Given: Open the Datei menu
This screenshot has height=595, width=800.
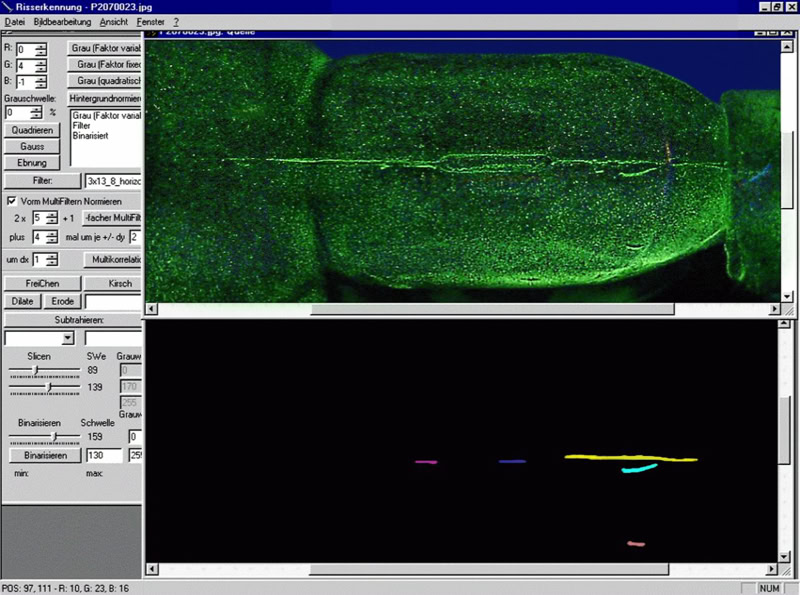Looking at the screenshot, I should tap(15, 21).
